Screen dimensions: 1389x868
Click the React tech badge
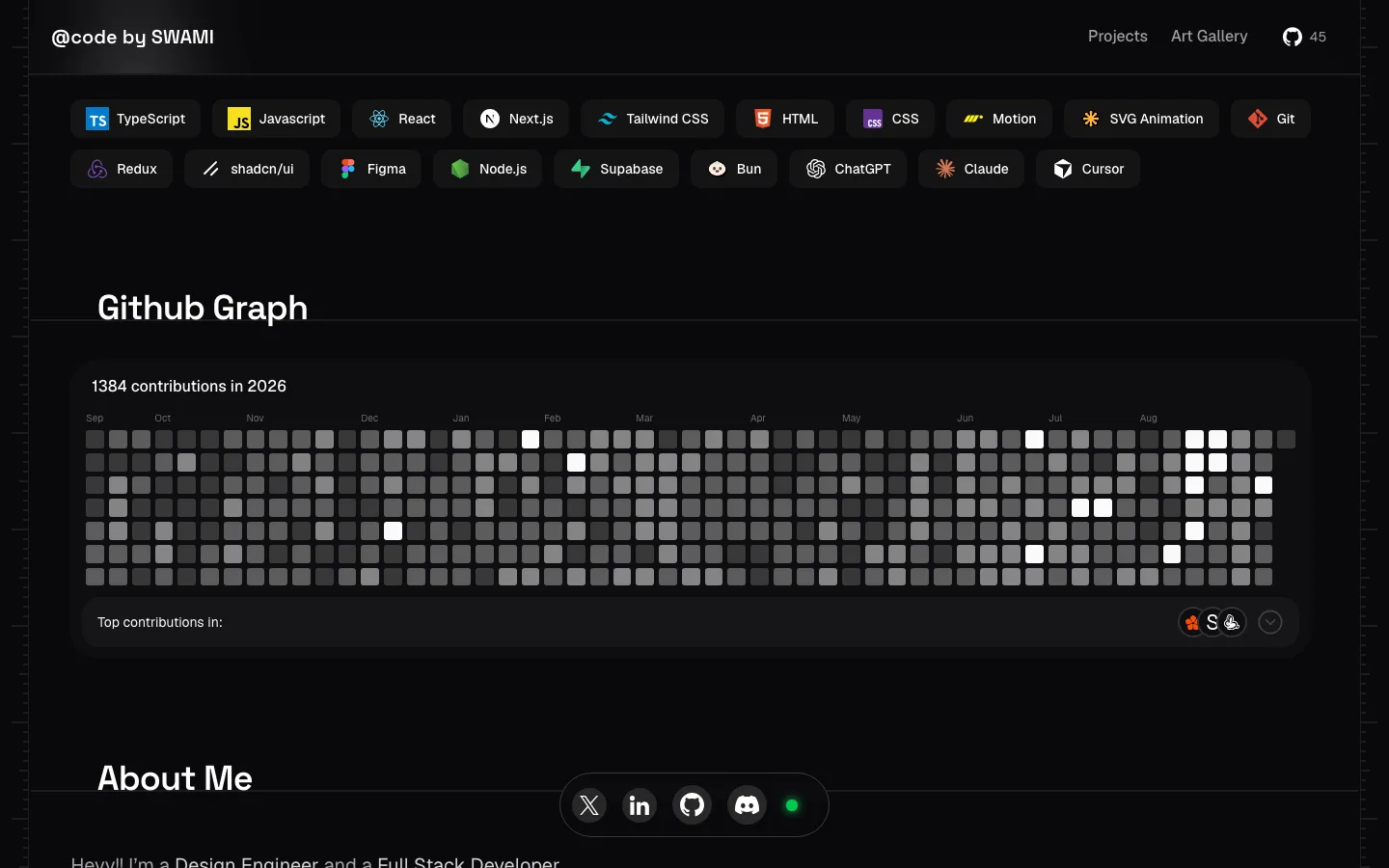click(x=402, y=119)
